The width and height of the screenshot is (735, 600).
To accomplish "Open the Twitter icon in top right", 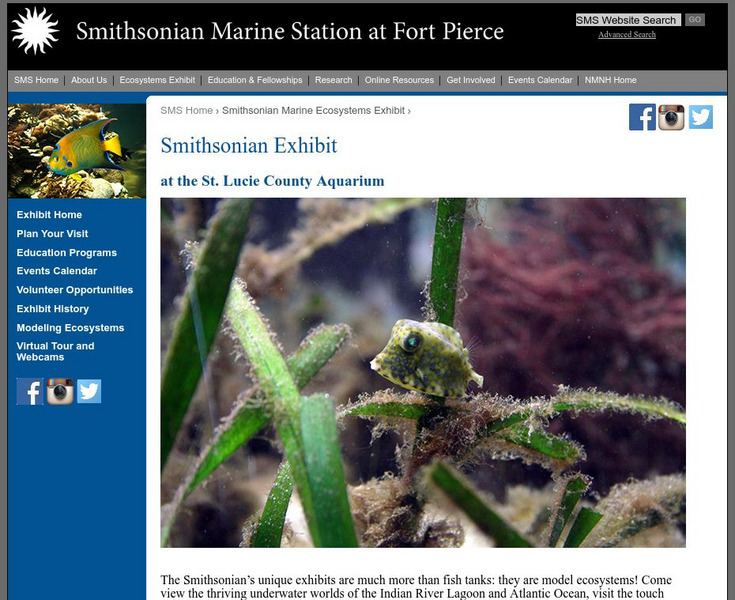I will pyautogui.click(x=701, y=117).
